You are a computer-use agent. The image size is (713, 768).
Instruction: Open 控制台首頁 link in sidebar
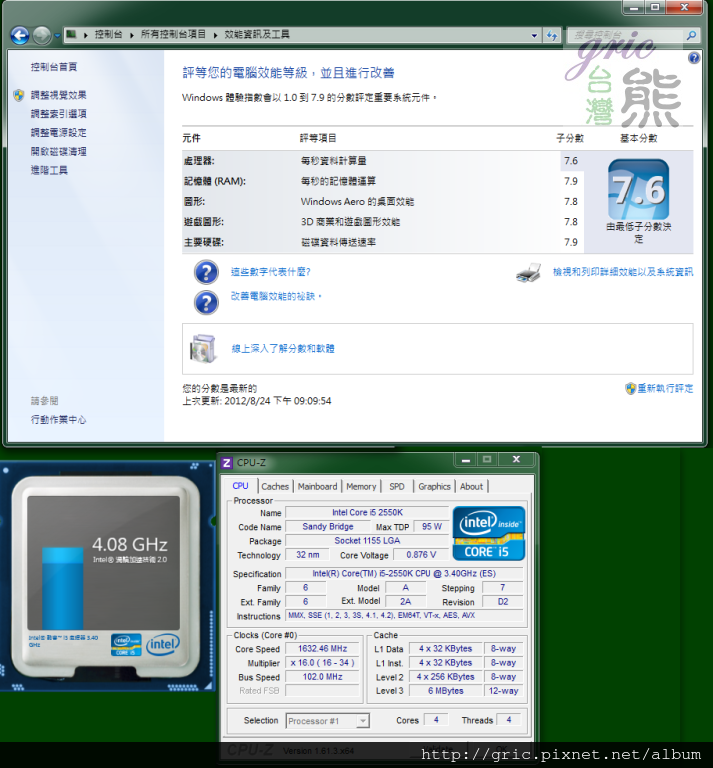[x=54, y=67]
